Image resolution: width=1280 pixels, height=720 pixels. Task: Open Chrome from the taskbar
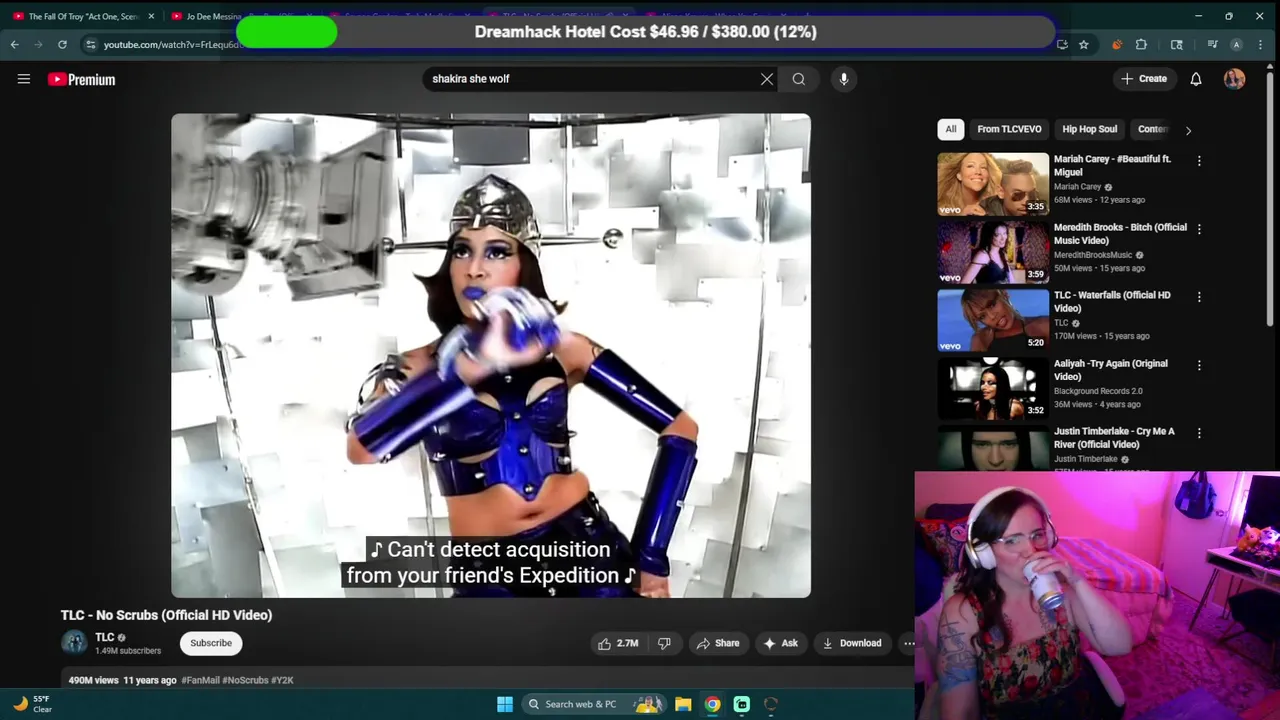[x=712, y=704]
